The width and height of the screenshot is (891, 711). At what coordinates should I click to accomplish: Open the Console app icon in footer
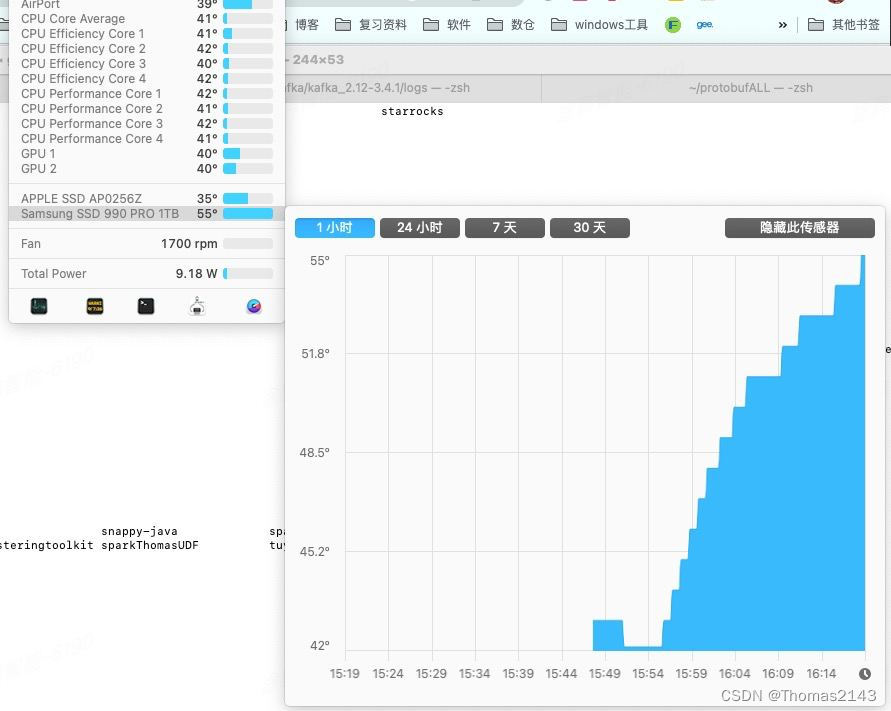pyautogui.click(x=95, y=306)
